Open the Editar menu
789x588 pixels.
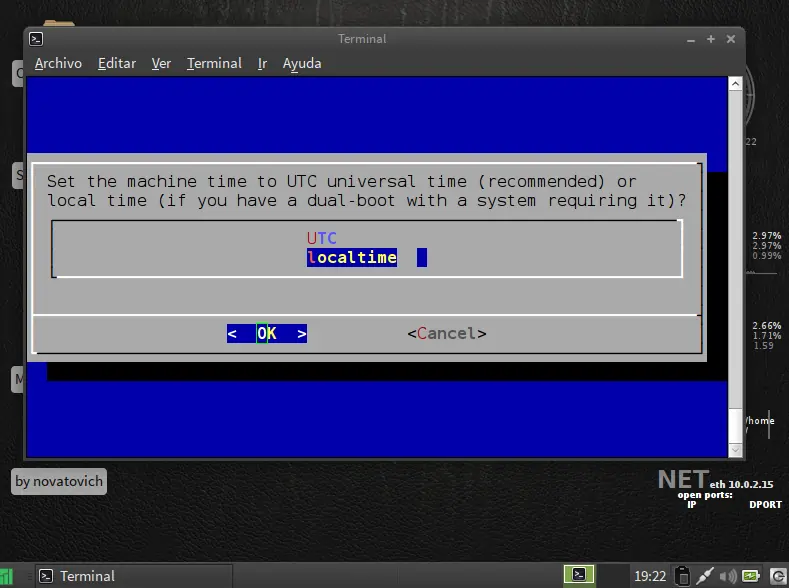(x=117, y=63)
